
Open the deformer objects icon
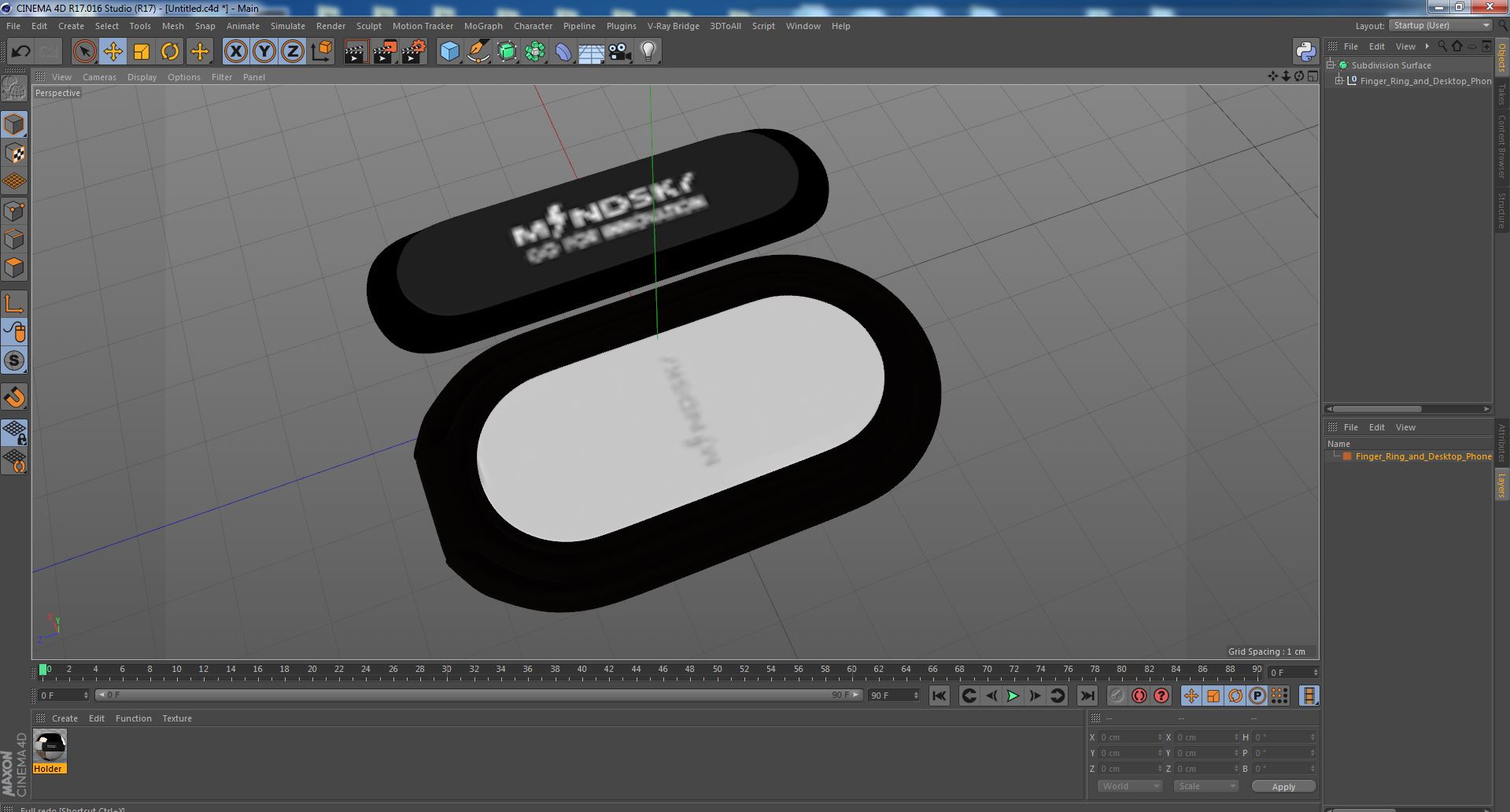tap(563, 52)
